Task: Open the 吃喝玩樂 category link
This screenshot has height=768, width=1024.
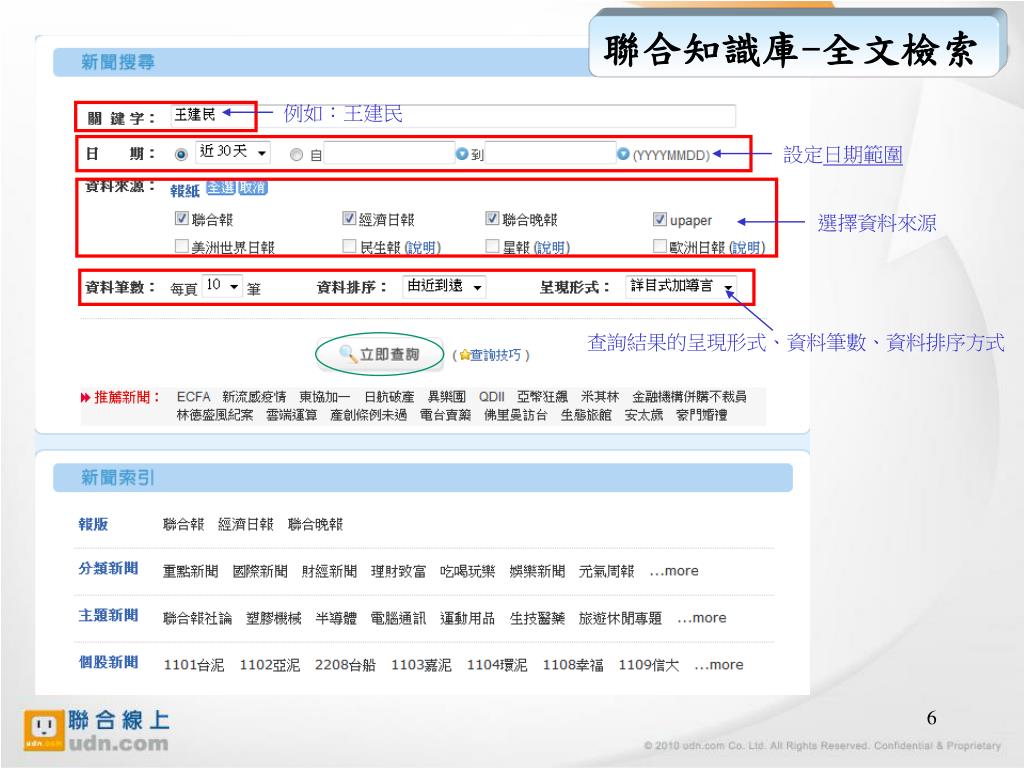Action: tap(468, 571)
